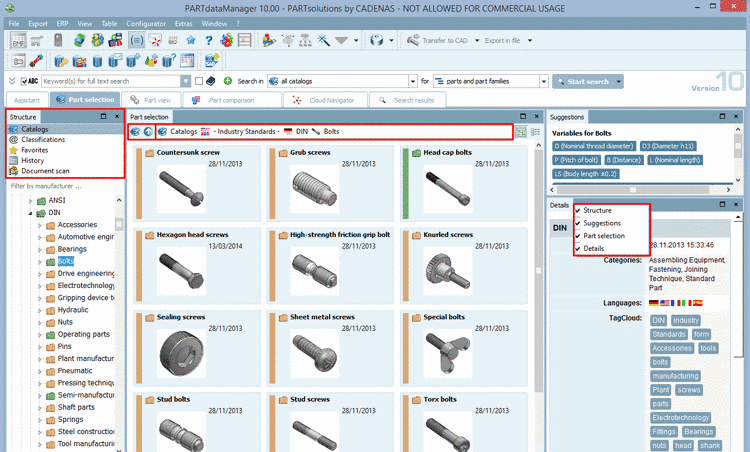The width and height of the screenshot is (750, 452).
Task: Click the blue book icon near search
Action: coord(210,81)
